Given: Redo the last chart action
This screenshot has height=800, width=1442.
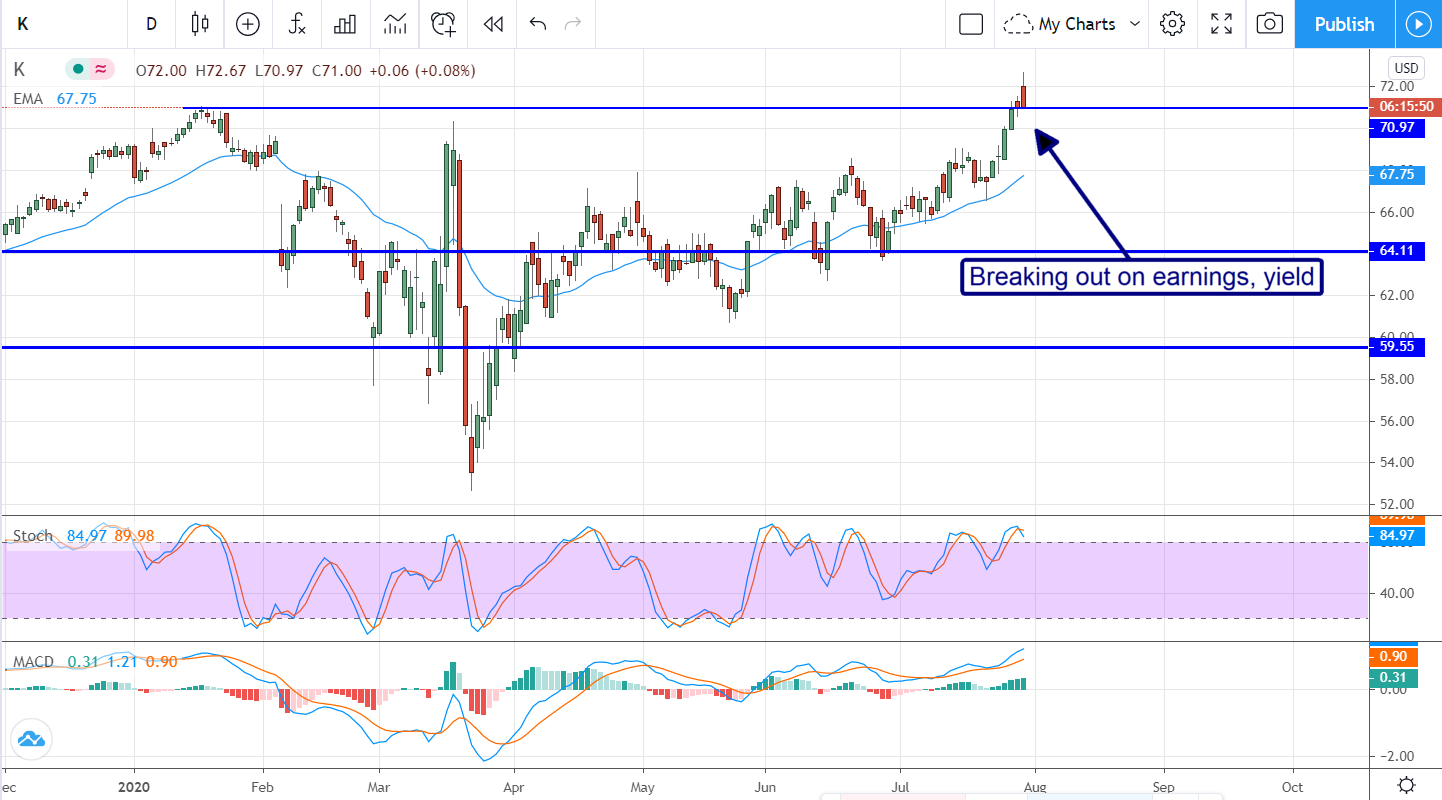Looking at the screenshot, I should [x=573, y=24].
